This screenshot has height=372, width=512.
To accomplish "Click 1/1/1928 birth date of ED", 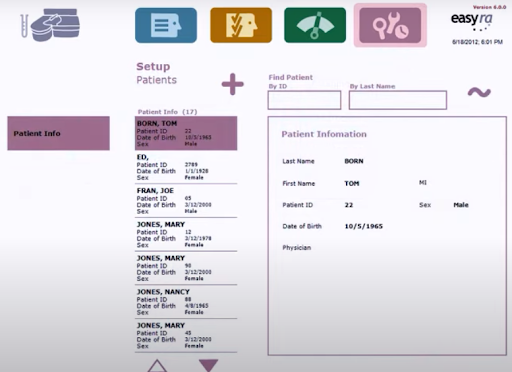I will [x=197, y=171].
